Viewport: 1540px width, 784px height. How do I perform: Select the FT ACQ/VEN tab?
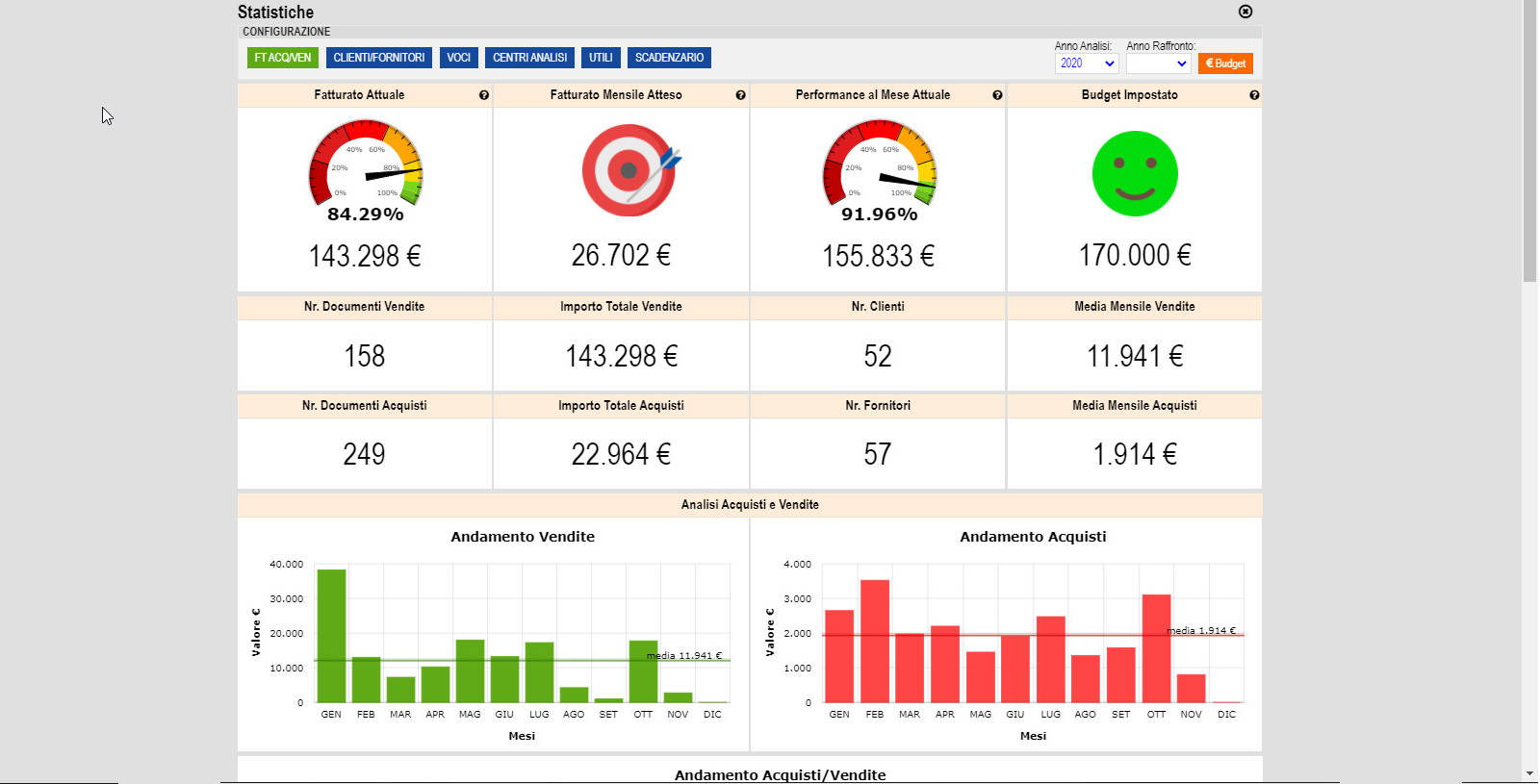(x=283, y=58)
